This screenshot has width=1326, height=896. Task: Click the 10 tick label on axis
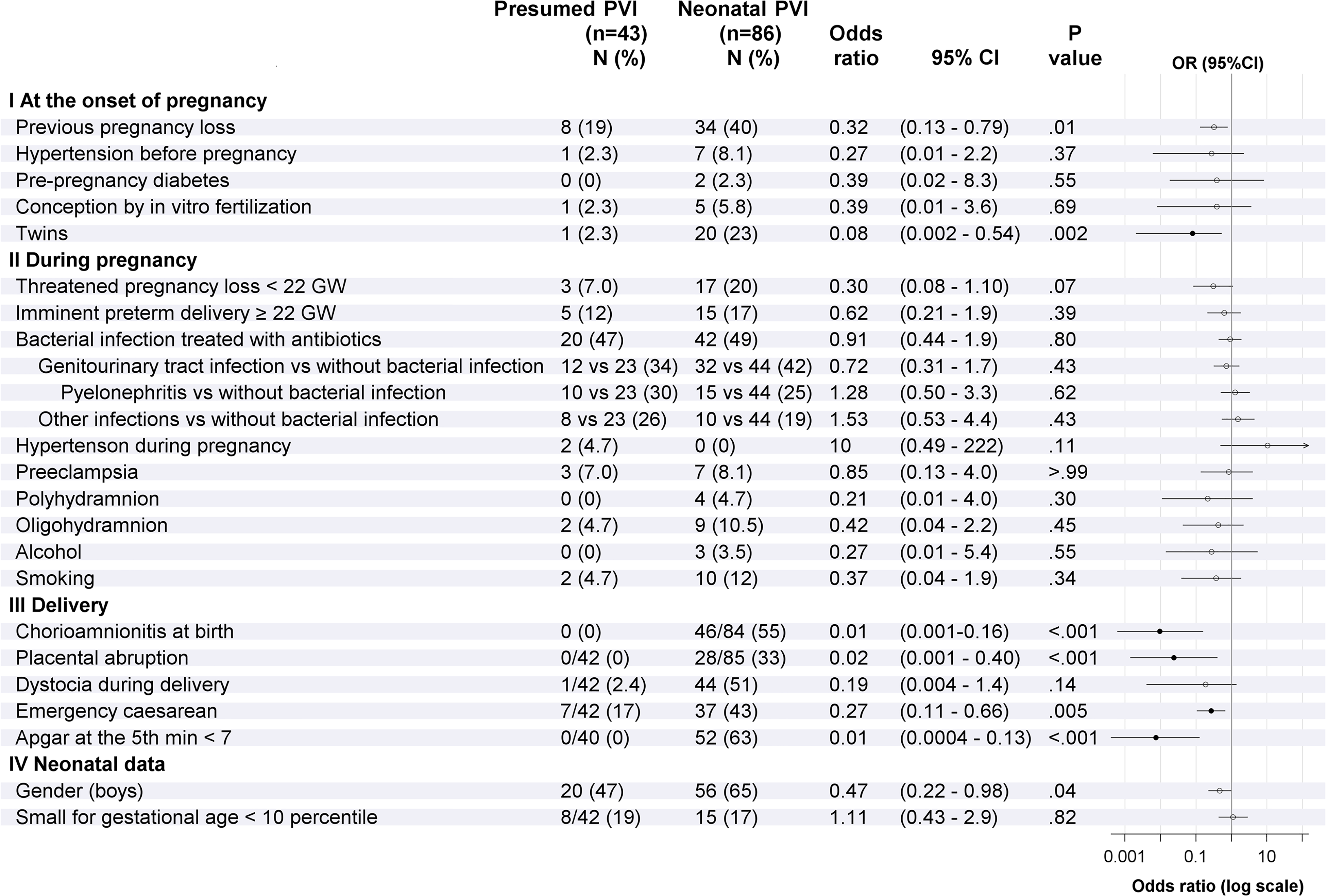[x=1266, y=857]
